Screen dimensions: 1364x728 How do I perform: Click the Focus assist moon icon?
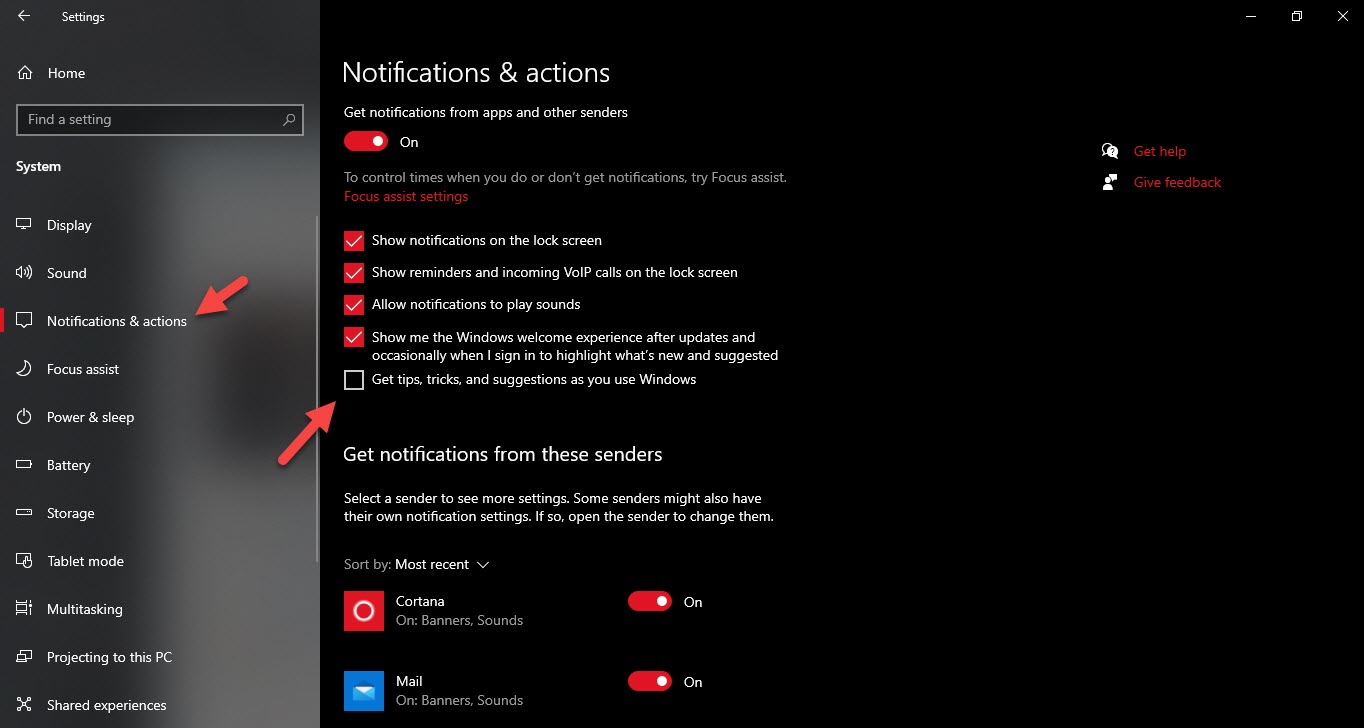(25, 369)
